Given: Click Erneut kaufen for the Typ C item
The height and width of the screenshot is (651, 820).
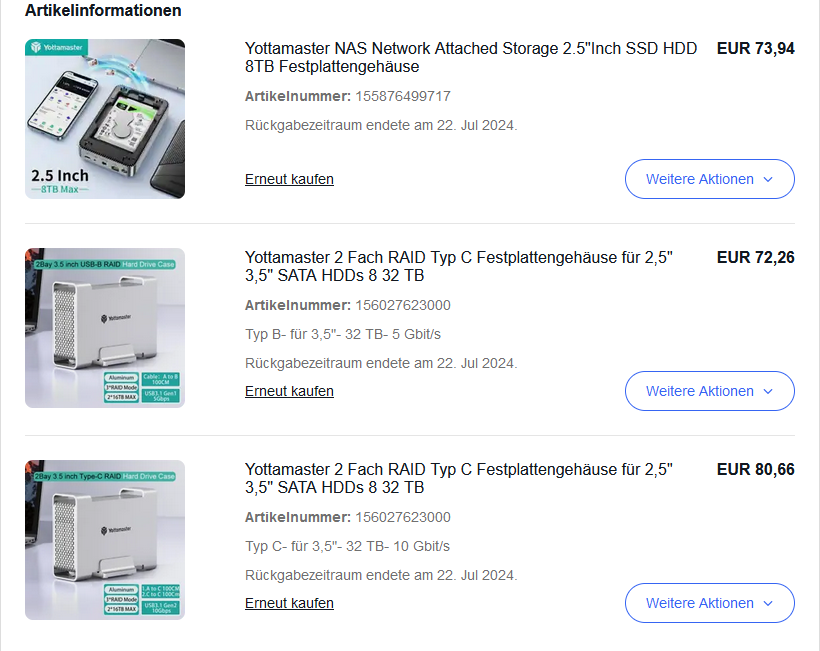Looking at the screenshot, I should 289,603.
